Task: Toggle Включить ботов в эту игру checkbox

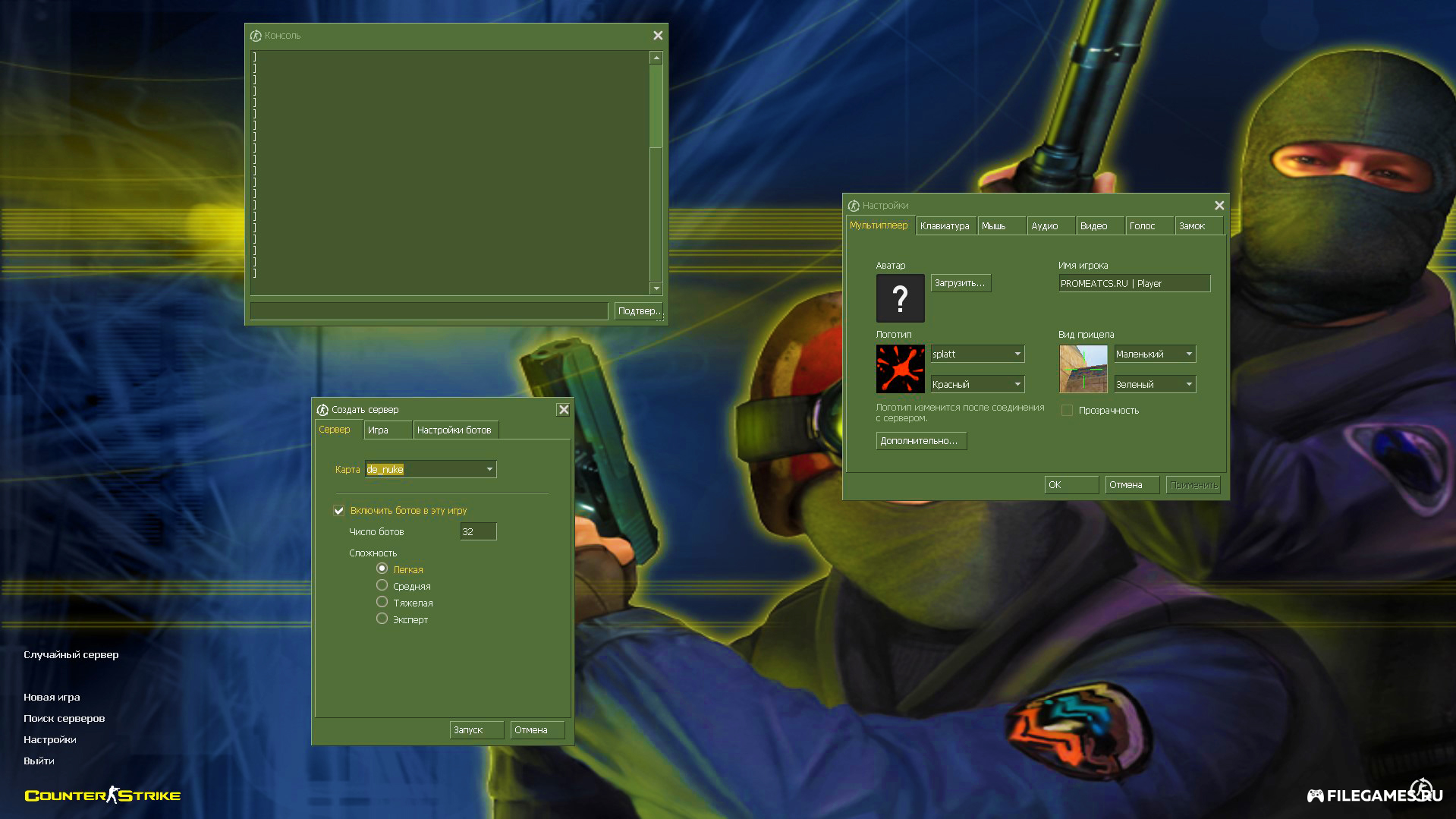Action: (x=339, y=511)
